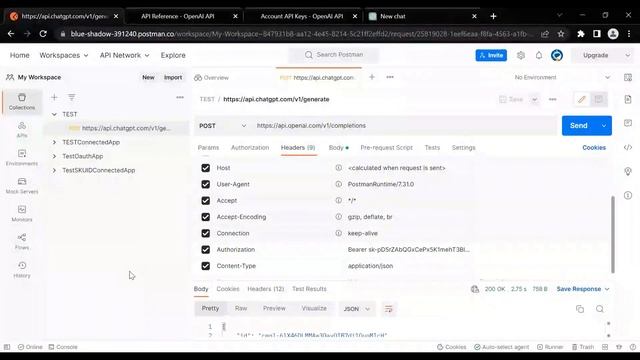Click the Import button

(x=173, y=77)
